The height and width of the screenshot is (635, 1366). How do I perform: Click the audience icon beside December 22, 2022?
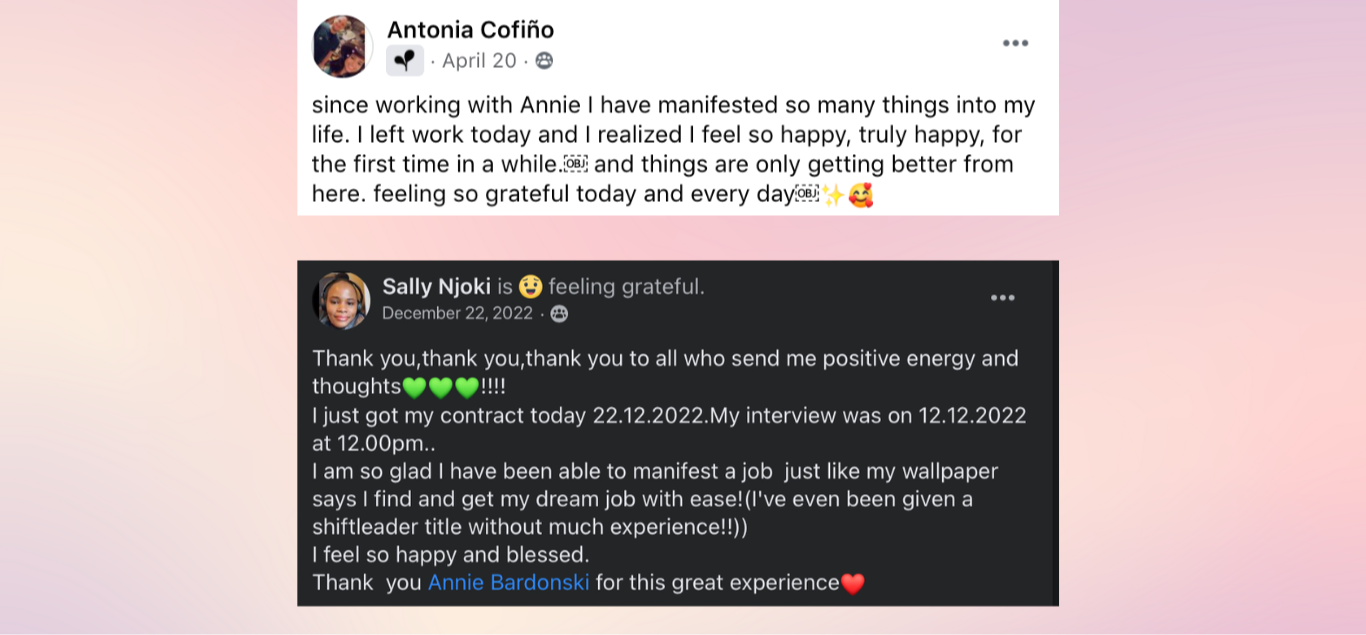[x=559, y=313]
